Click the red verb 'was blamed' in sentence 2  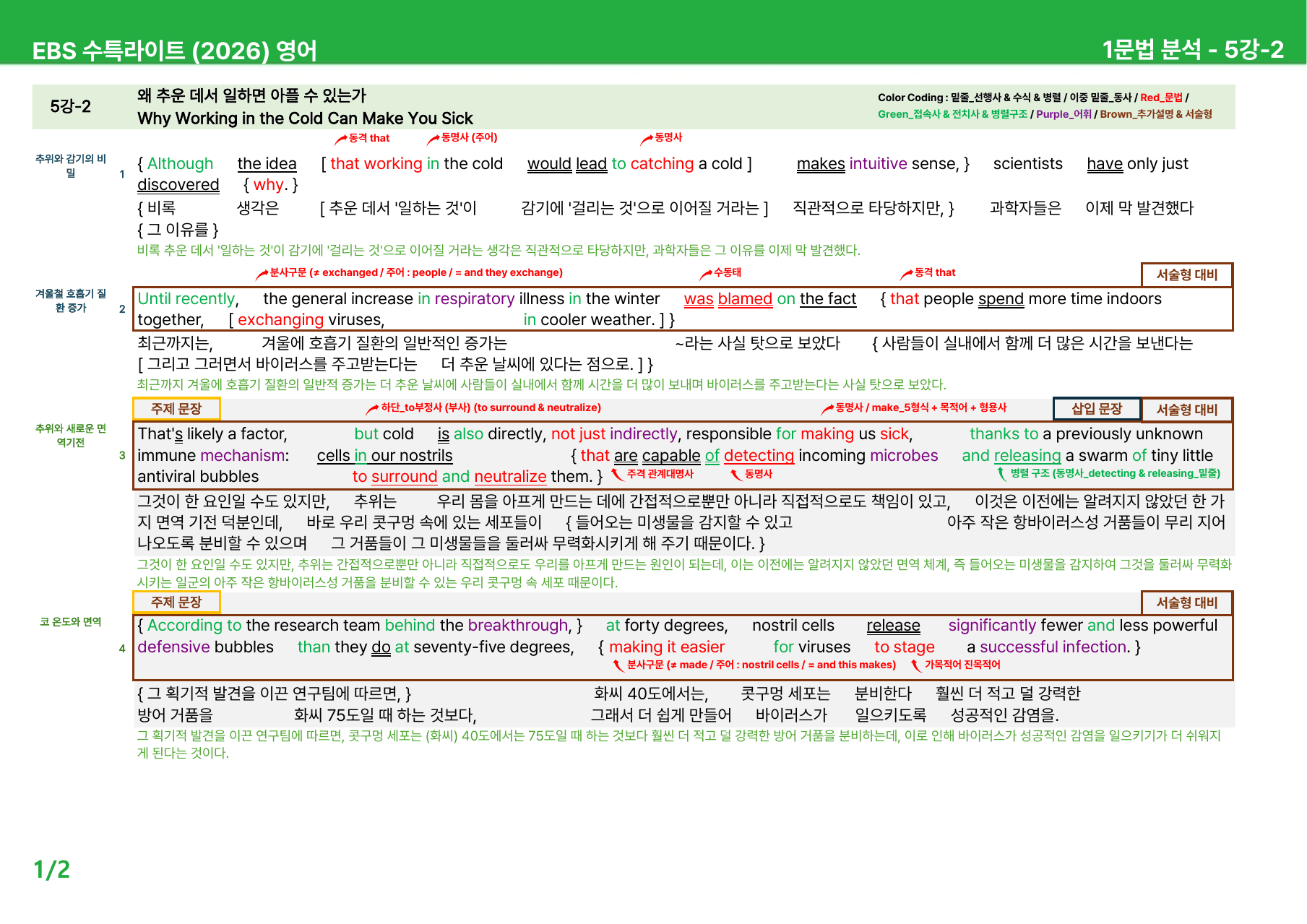coord(728,299)
